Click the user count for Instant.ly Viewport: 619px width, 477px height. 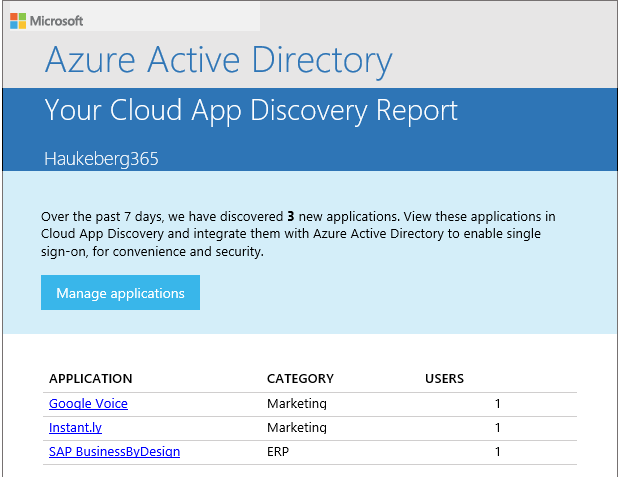(497, 428)
